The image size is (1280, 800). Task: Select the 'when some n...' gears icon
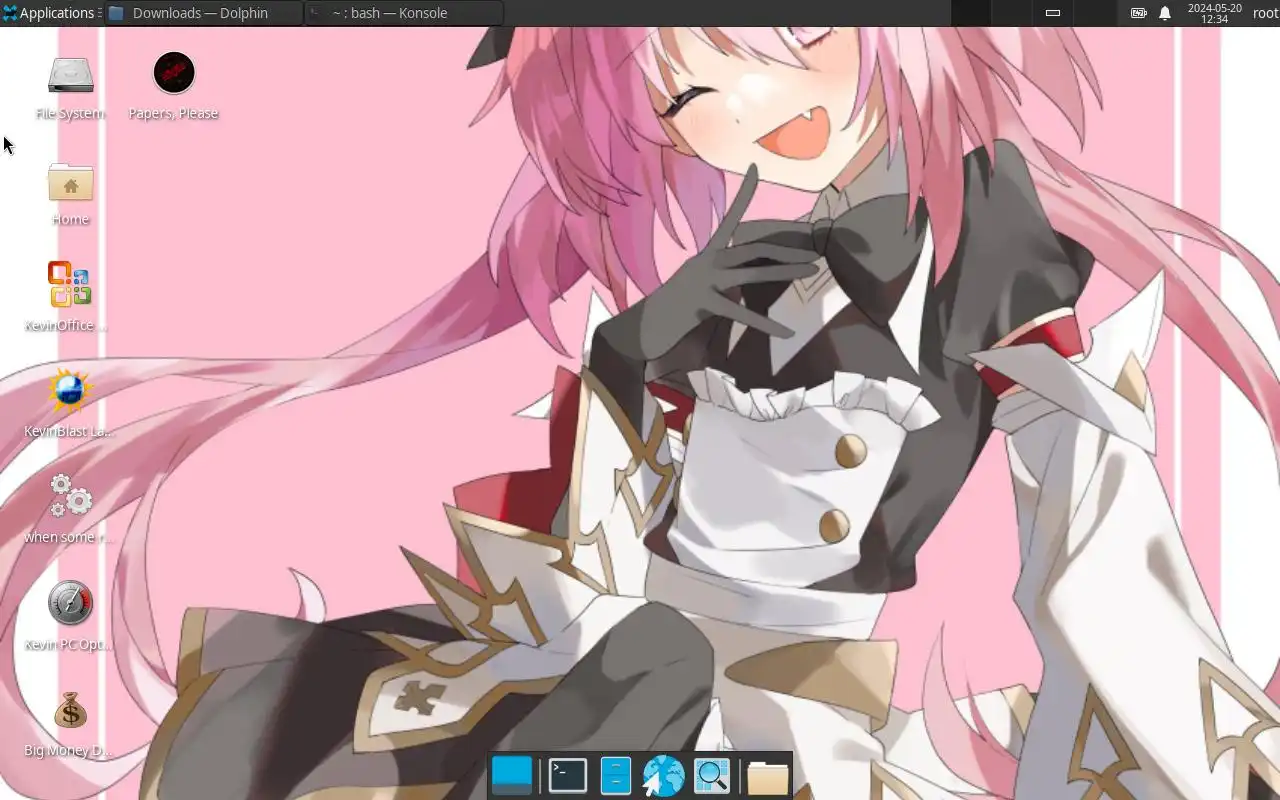pyautogui.click(x=69, y=509)
